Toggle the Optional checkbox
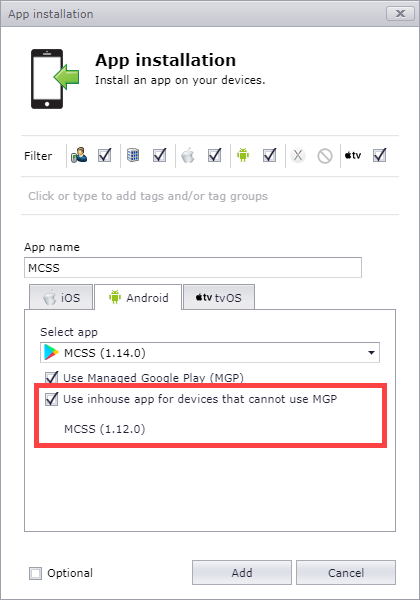Screen dimensions: 420x600 tap(36, 573)
